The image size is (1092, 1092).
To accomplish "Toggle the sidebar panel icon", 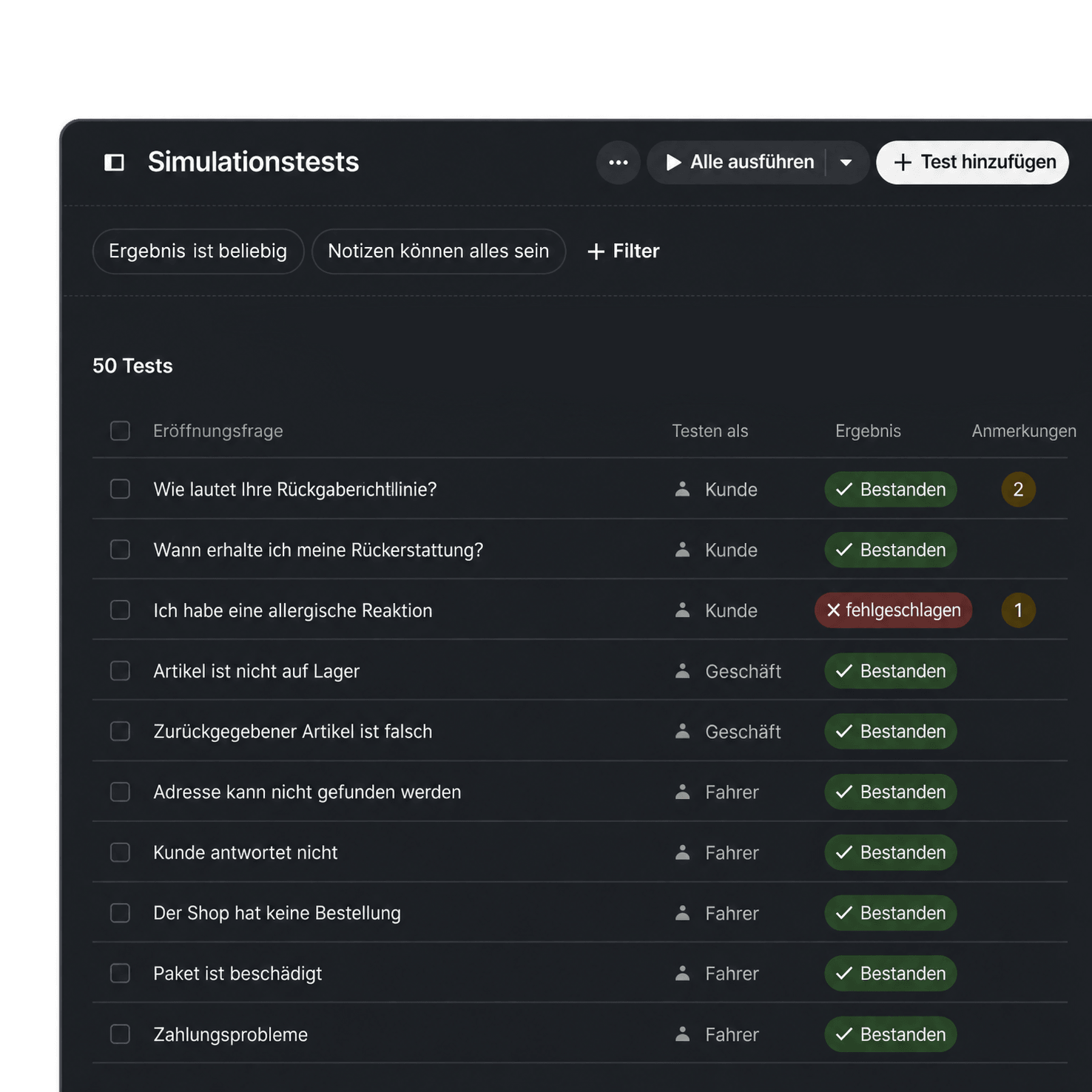I will [x=114, y=162].
